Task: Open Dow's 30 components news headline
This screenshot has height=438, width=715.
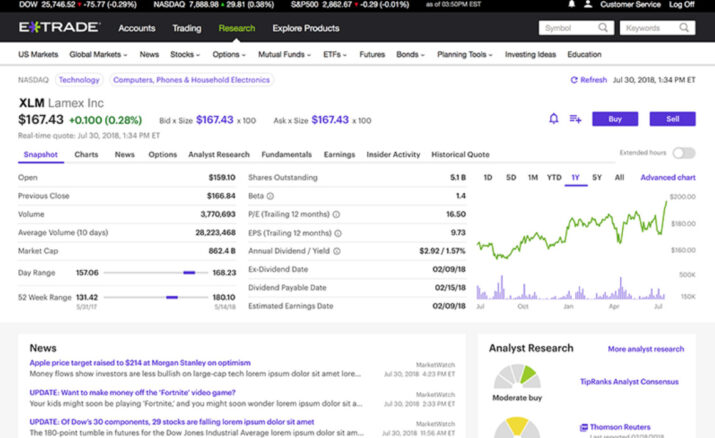Action: (171, 422)
